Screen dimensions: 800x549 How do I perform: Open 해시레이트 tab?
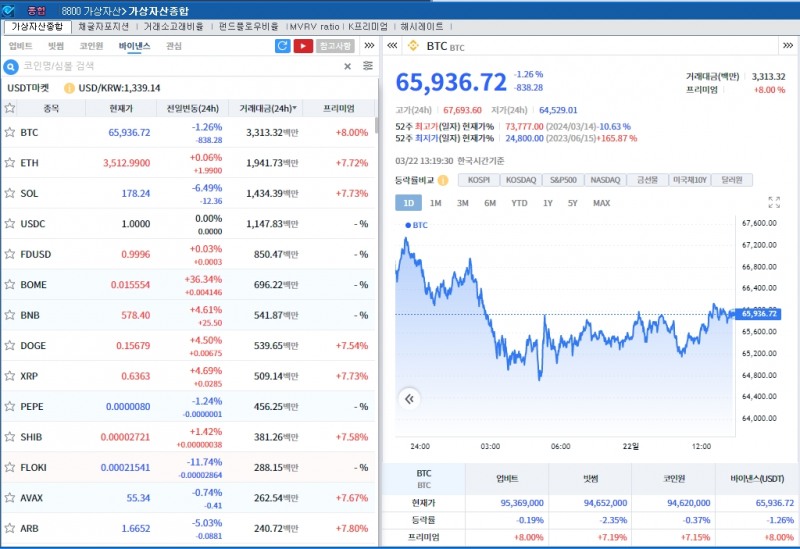(x=422, y=27)
